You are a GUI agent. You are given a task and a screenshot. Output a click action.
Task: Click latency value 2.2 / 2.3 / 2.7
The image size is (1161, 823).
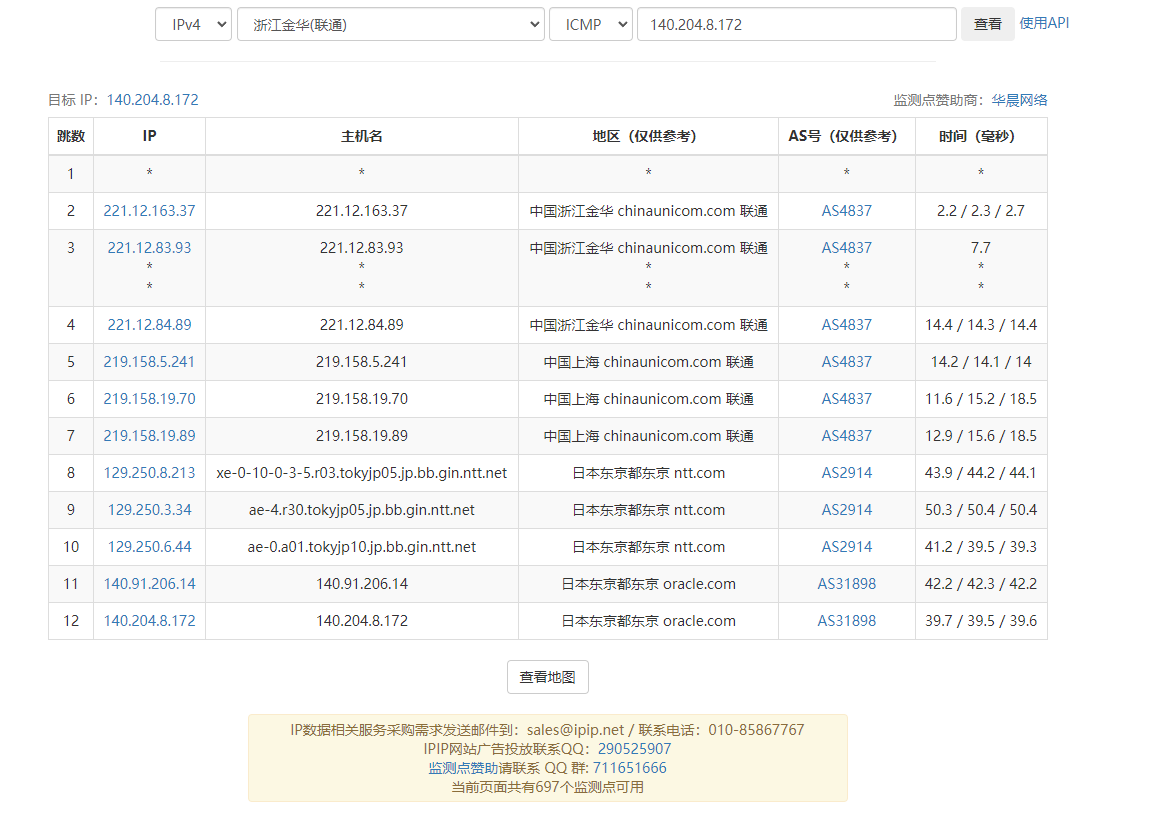(x=981, y=211)
